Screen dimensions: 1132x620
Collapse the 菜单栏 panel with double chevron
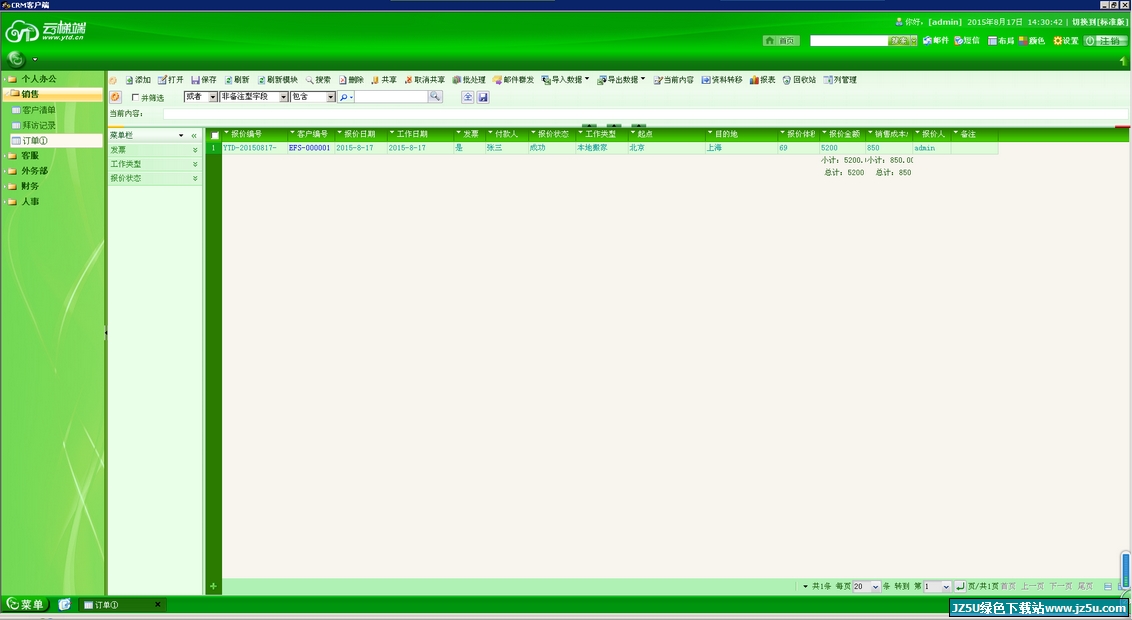pyautogui.click(x=194, y=136)
